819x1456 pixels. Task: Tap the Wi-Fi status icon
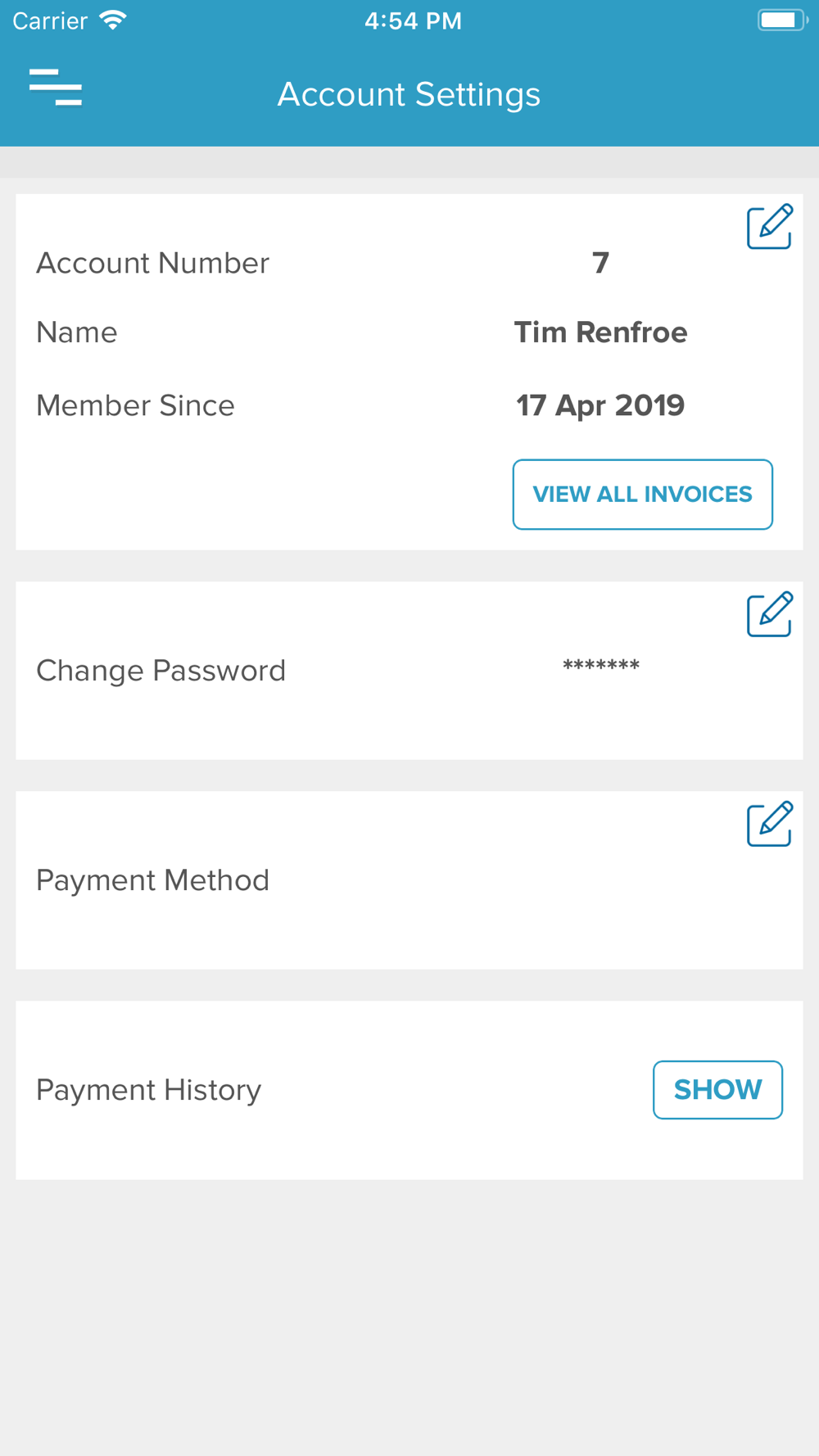click(x=113, y=20)
